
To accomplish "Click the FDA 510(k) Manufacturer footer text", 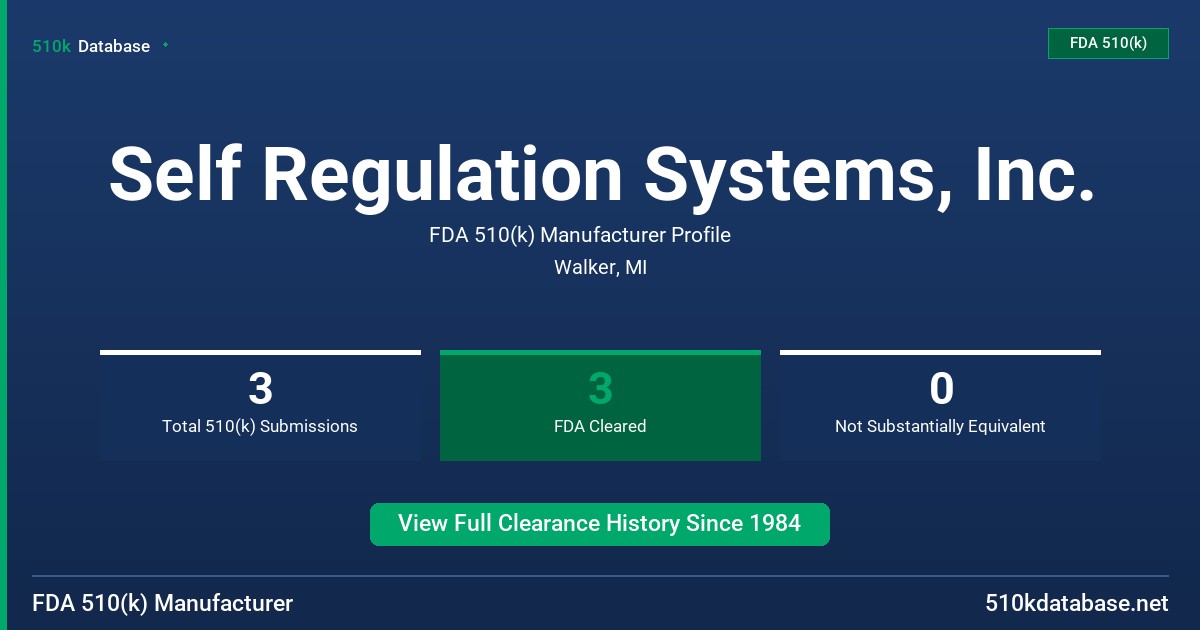I will tap(163, 604).
